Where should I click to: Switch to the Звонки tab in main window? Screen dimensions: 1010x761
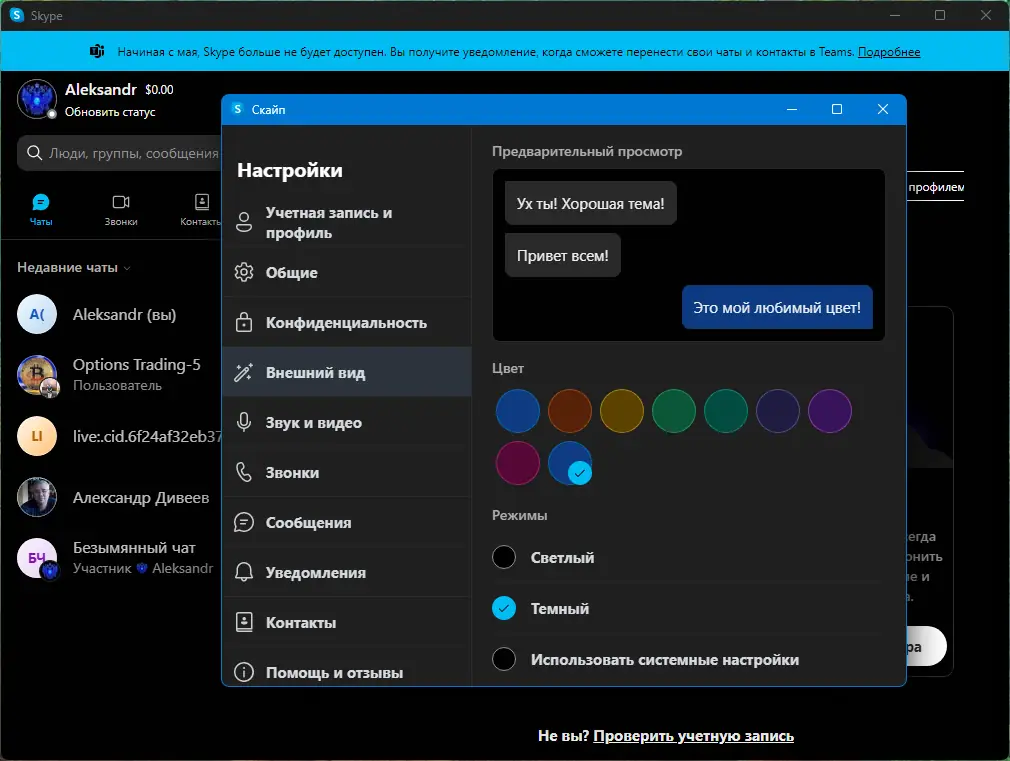(121, 210)
